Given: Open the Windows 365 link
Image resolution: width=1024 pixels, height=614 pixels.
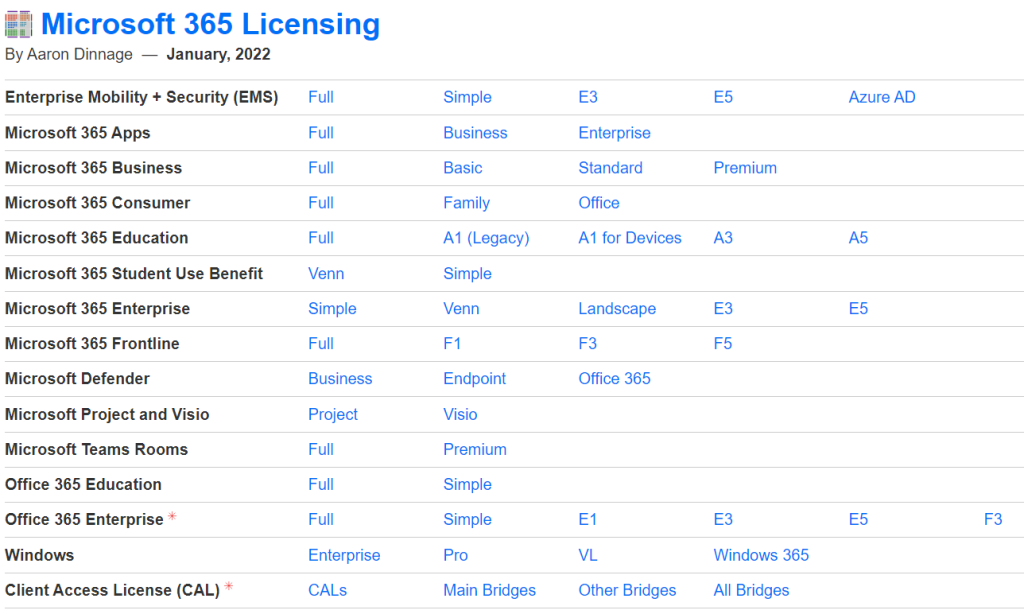Looking at the screenshot, I should pos(761,555).
